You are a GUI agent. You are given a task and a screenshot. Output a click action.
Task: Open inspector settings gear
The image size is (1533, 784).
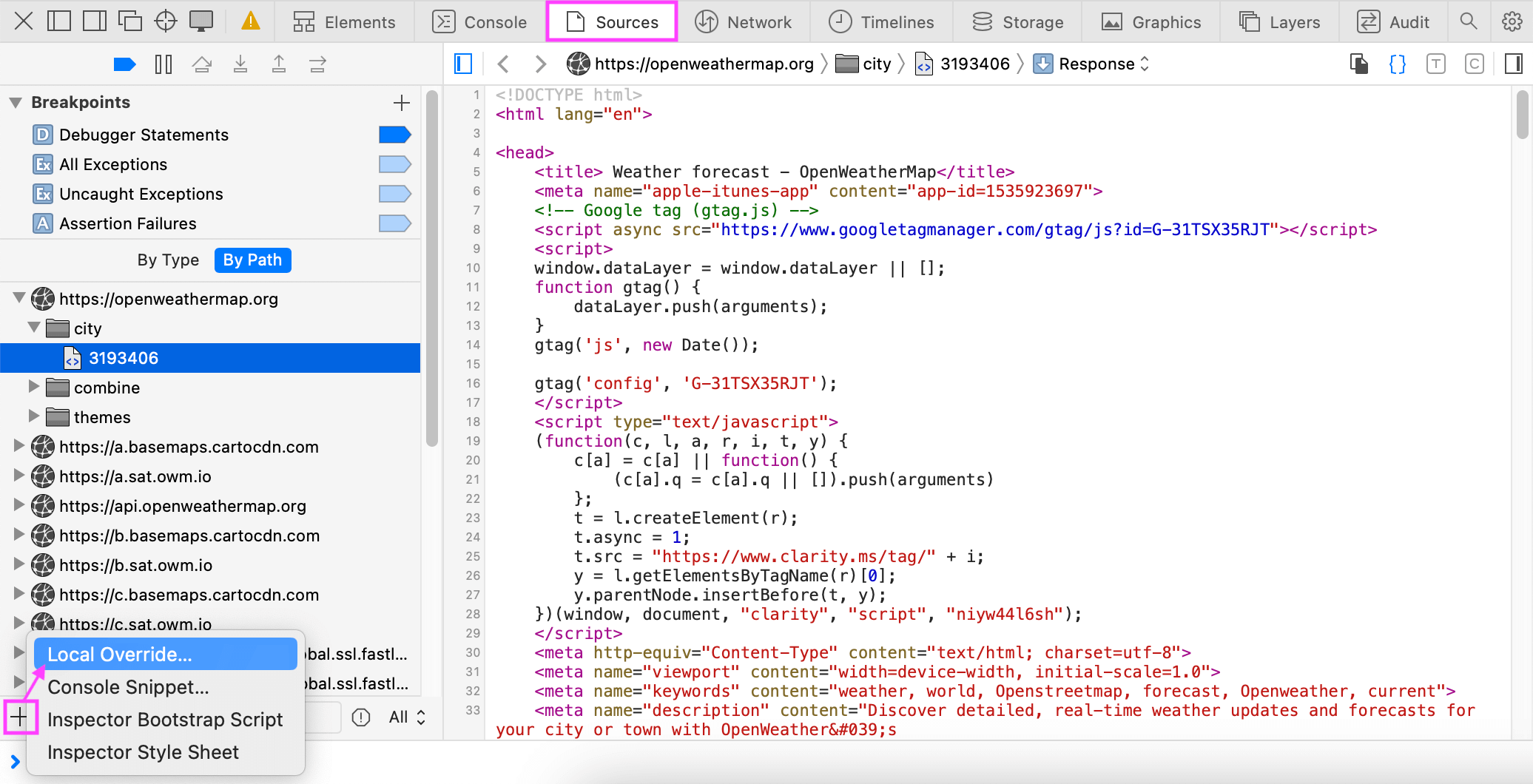coord(1512,21)
